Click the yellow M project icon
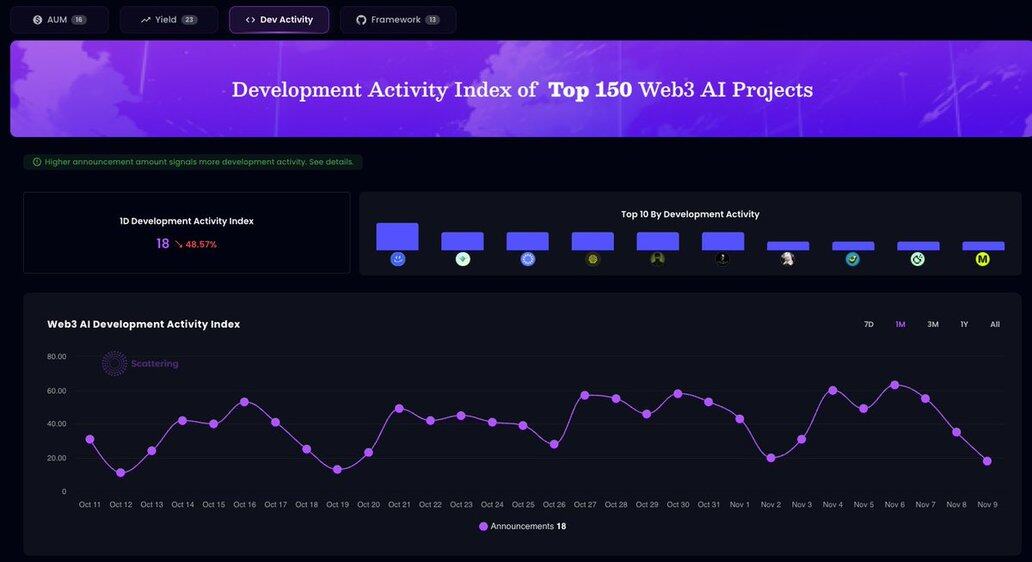Viewport: 1032px width, 562px height. tap(982, 259)
